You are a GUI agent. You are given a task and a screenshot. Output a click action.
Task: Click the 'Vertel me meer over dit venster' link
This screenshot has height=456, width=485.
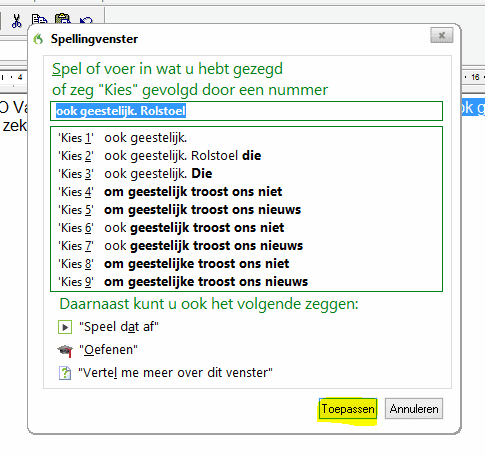tap(175, 373)
